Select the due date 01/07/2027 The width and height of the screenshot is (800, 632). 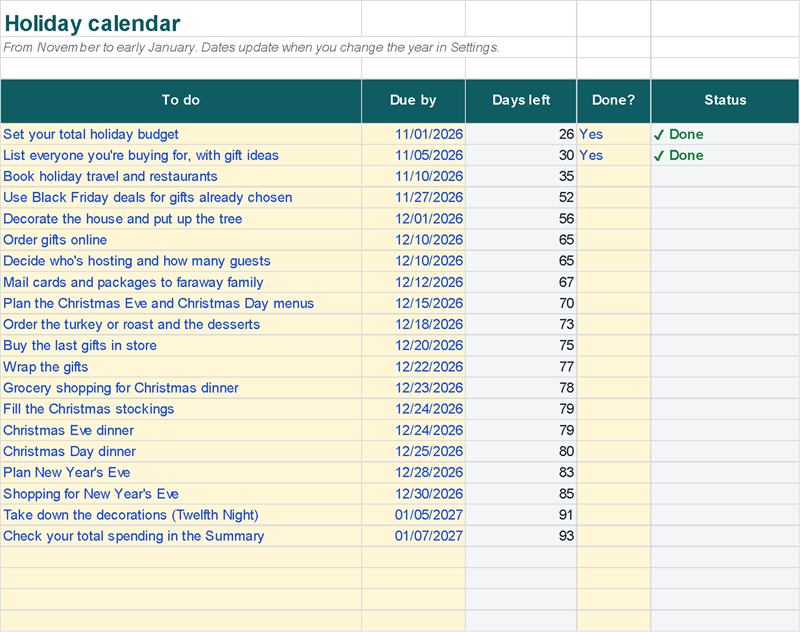(x=414, y=536)
